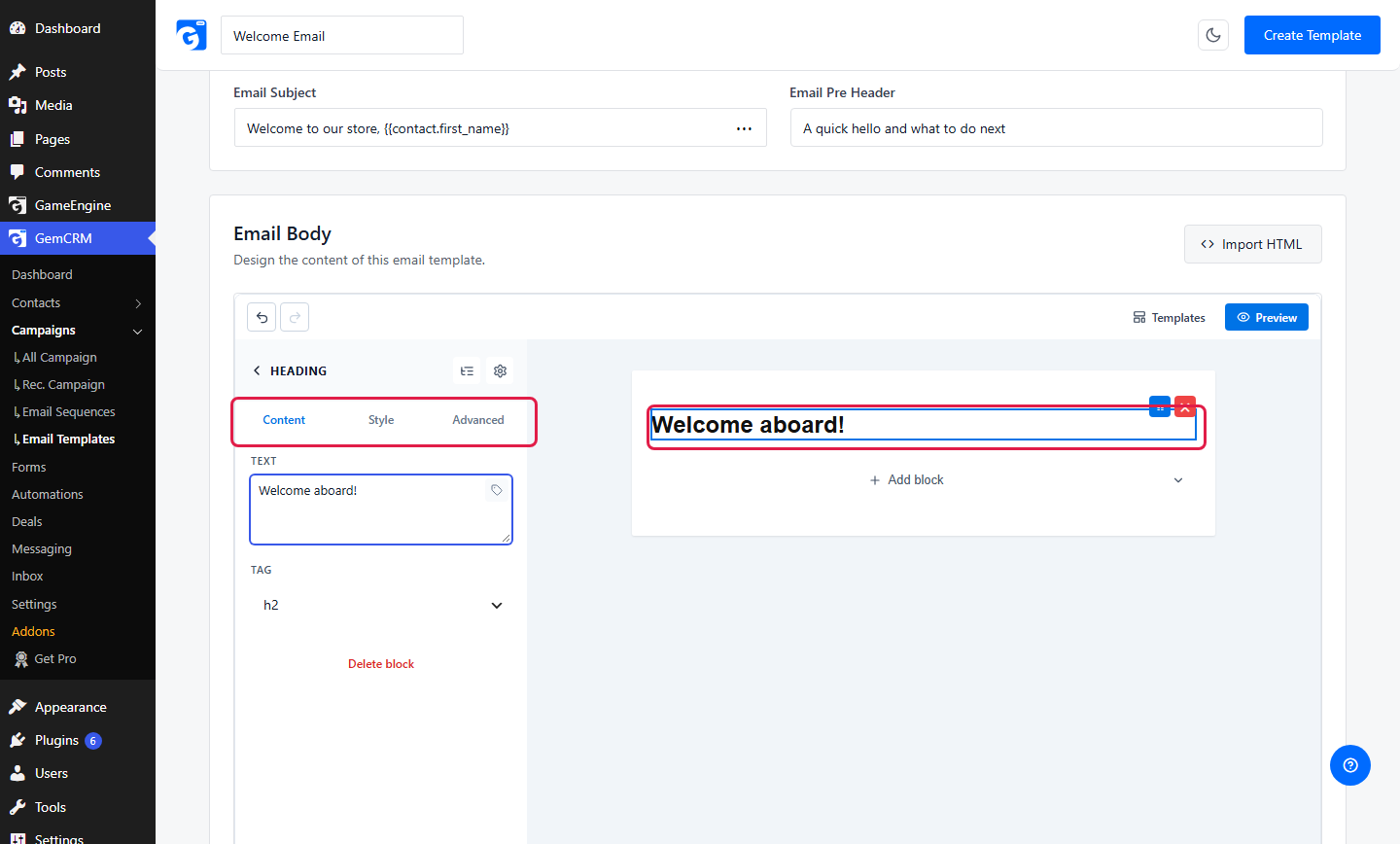Focus the Email Pre Header field
1400x844 pixels.
[1057, 127]
